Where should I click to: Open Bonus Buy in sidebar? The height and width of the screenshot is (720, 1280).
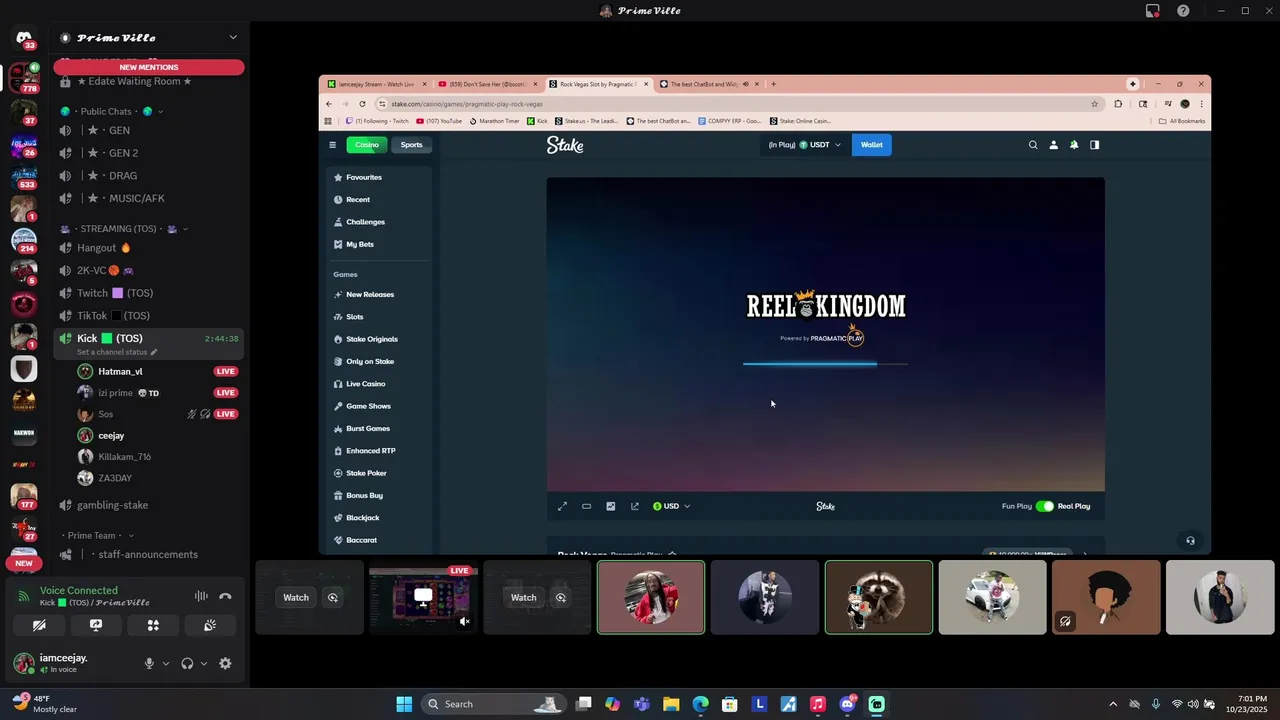[x=379, y=495]
